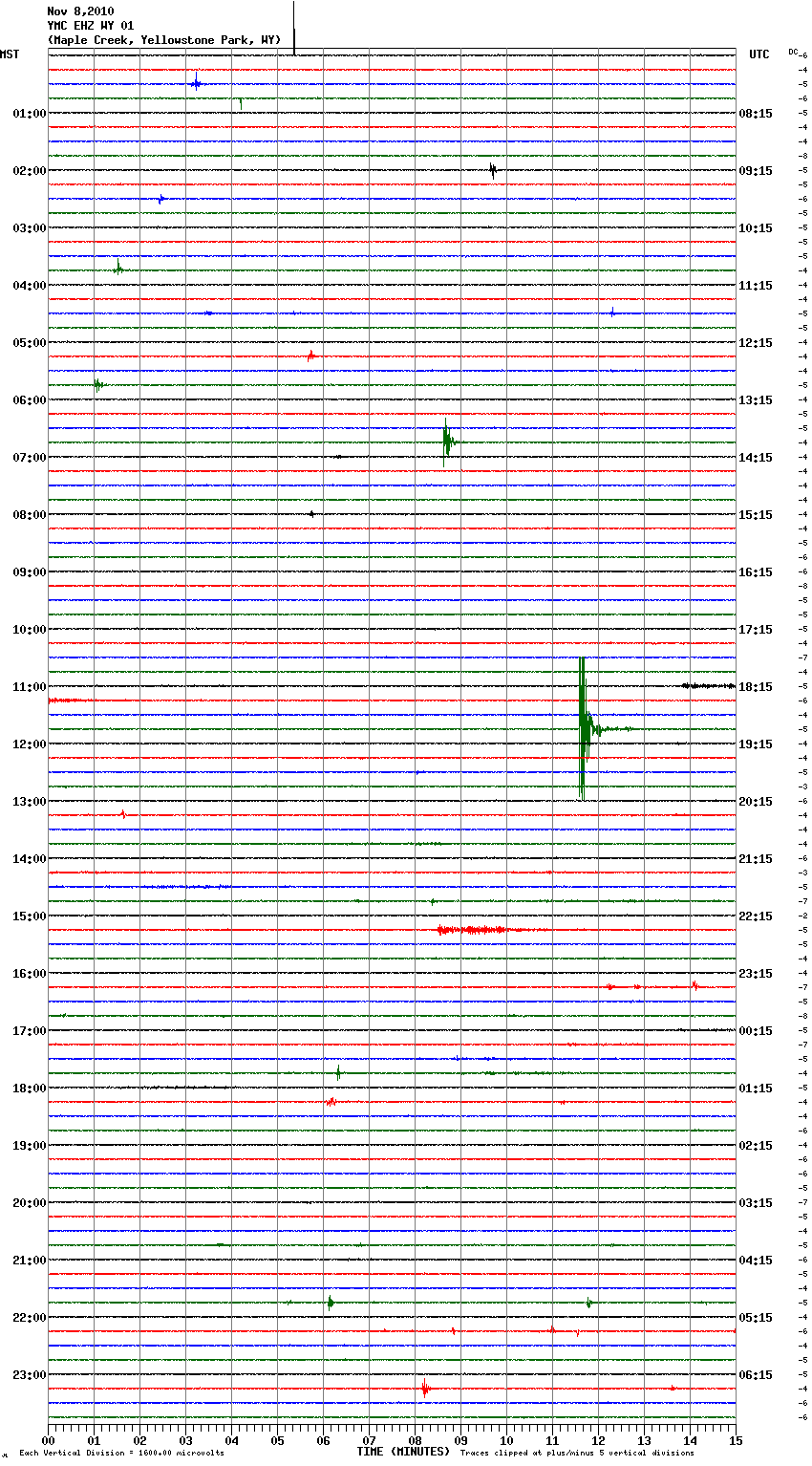Click the '11:15' UTC time label
The image size is (812, 1466).
(756, 286)
